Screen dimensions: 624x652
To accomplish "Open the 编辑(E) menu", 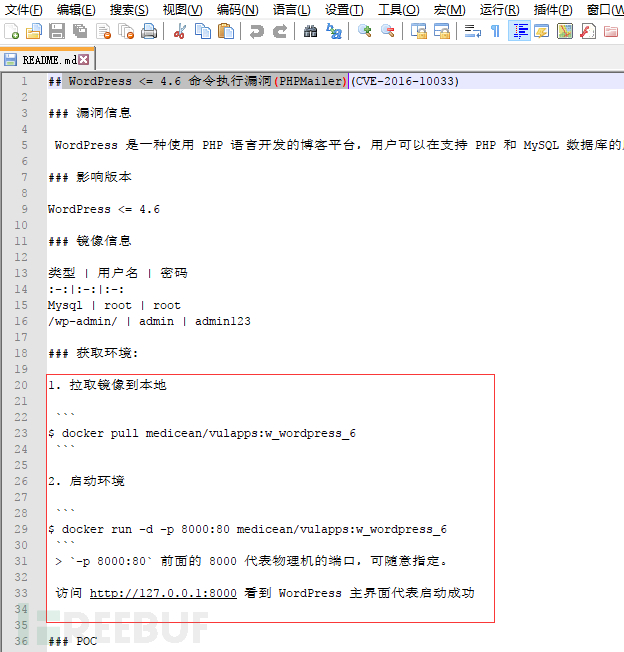I will (76, 9).
